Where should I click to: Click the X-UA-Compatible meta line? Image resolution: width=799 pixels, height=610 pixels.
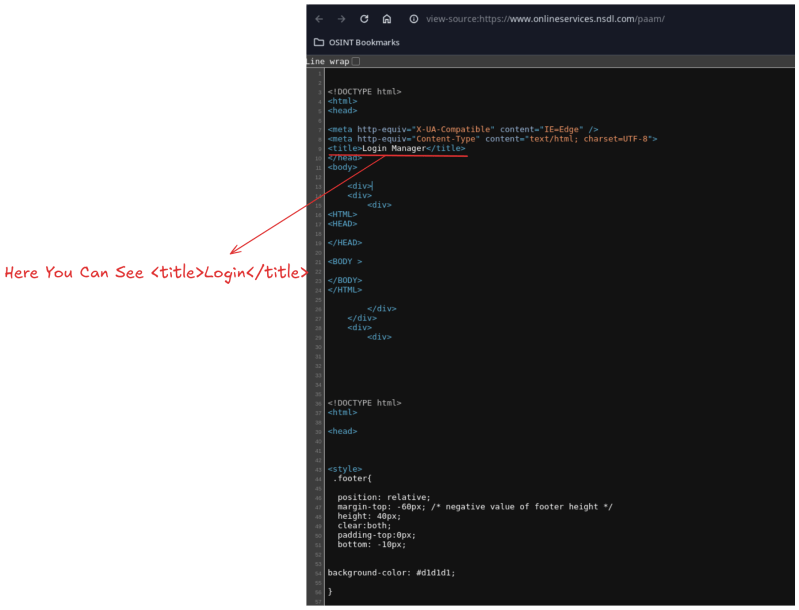[x=463, y=129]
